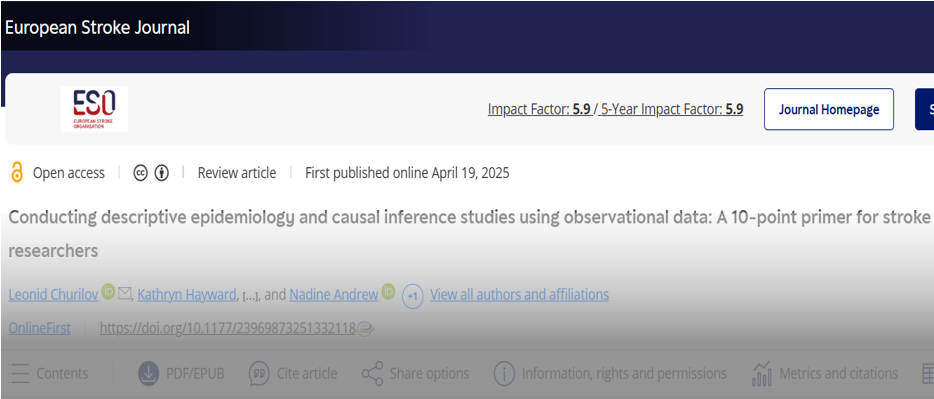Click the ESO European Stroke Organisation logo
The image size is (934, 399).
click(x=94, y=109)
